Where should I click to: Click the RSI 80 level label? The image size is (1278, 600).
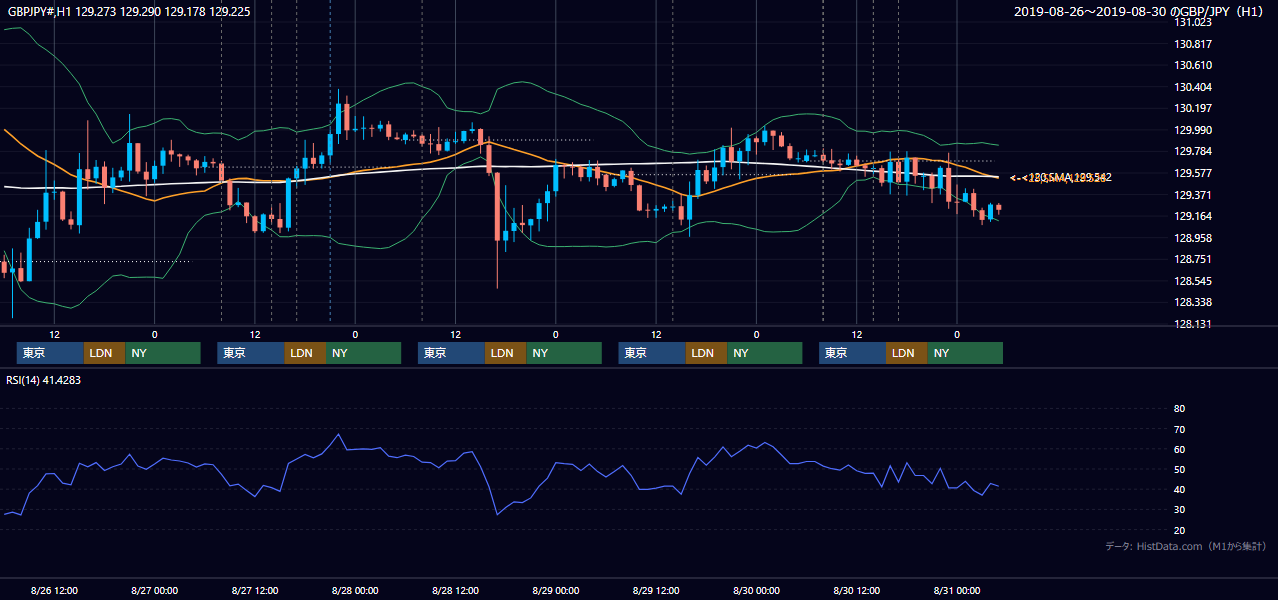1179,409
